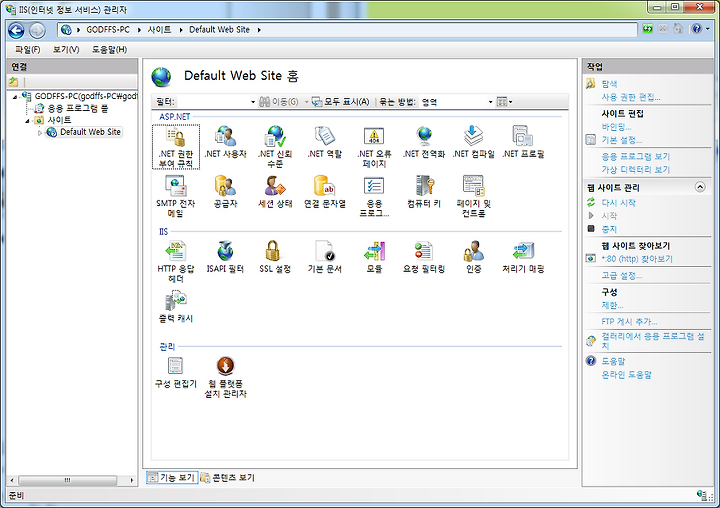Click 다시 시작 to restart site
Image resolution: width=720 pixels, height=508 pixels.
[x=619, y=203]
